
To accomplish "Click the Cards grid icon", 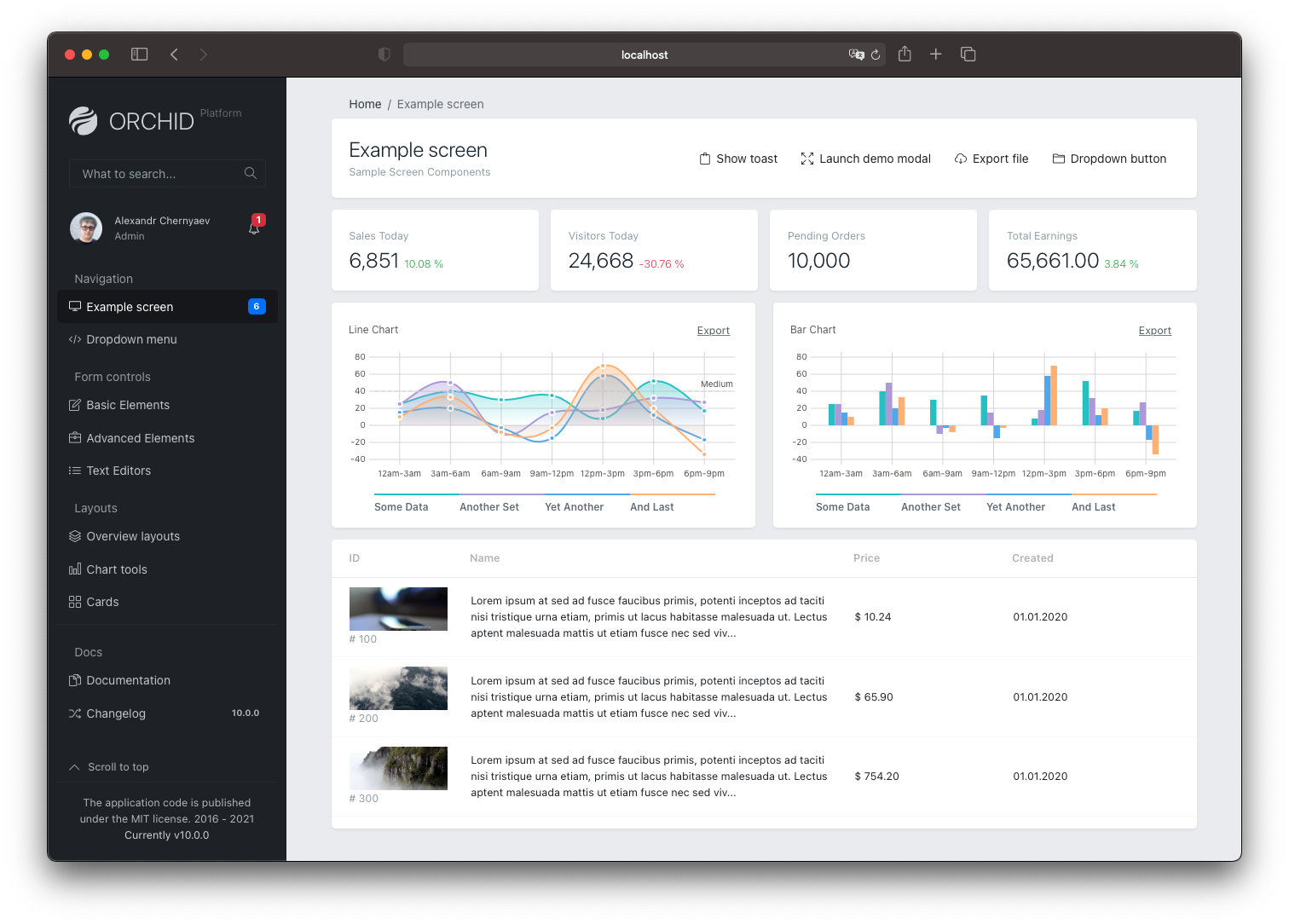I will click(75, 602).
